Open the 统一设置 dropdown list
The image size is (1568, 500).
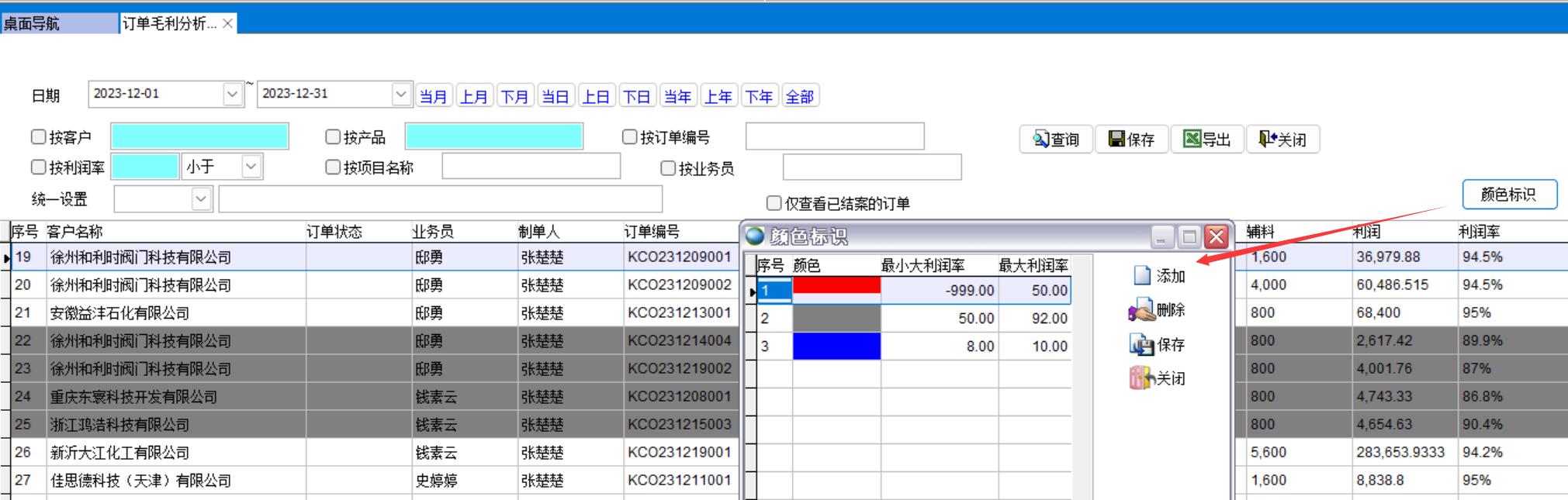pyautogui.click(x=201, y=199)
